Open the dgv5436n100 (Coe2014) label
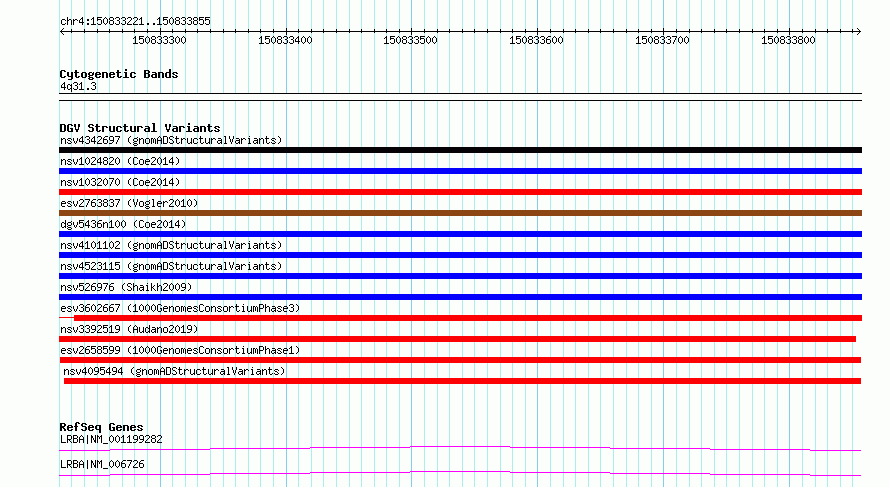This screenshot has height=487, width=890. 123,224
